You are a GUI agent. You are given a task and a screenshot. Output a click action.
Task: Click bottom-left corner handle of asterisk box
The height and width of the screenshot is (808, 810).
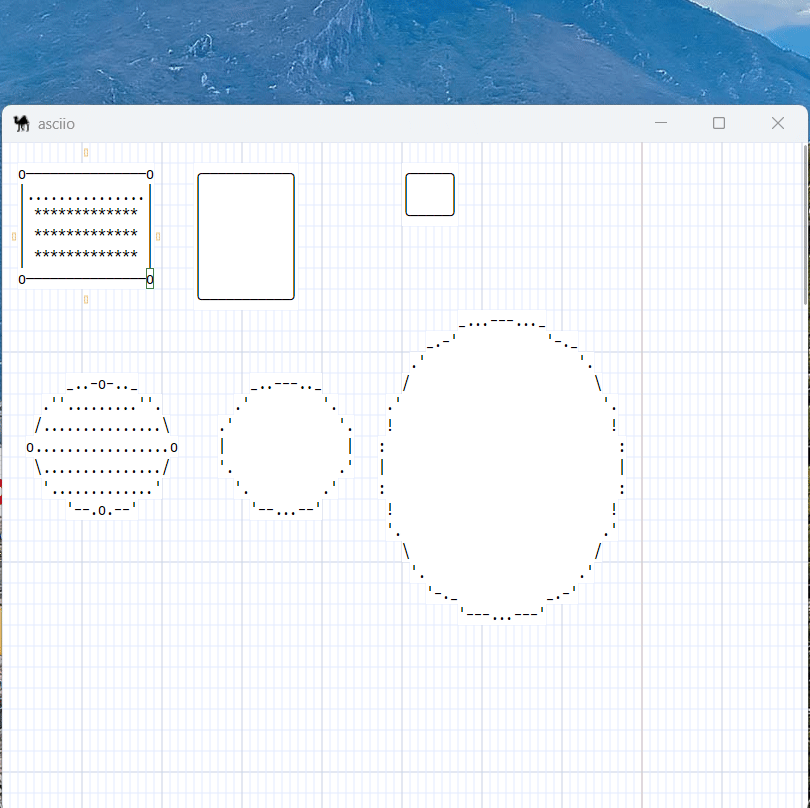point(22,280)
